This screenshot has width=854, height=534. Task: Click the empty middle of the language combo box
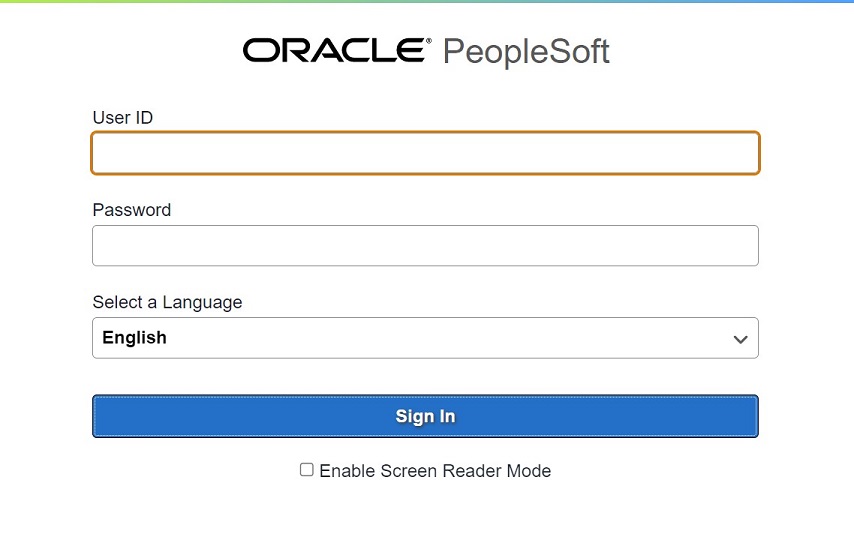coord(450,338)
